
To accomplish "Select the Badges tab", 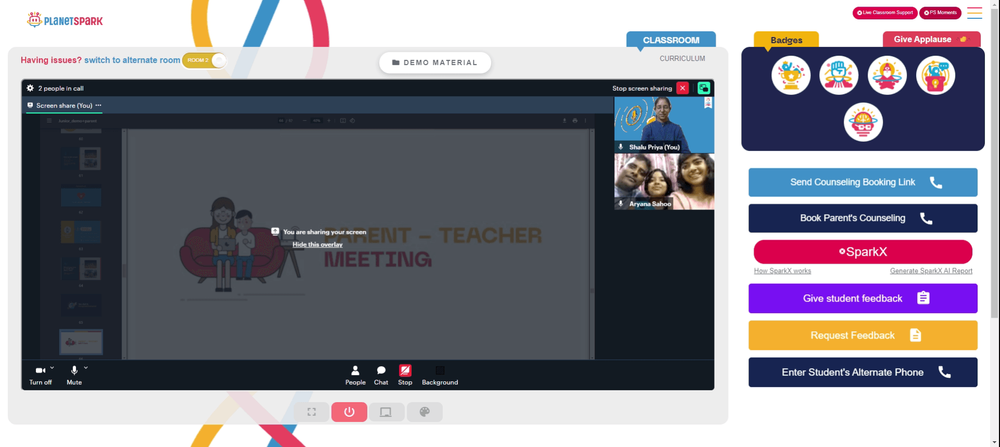I will pyautogui.click(x=786, y=40).
